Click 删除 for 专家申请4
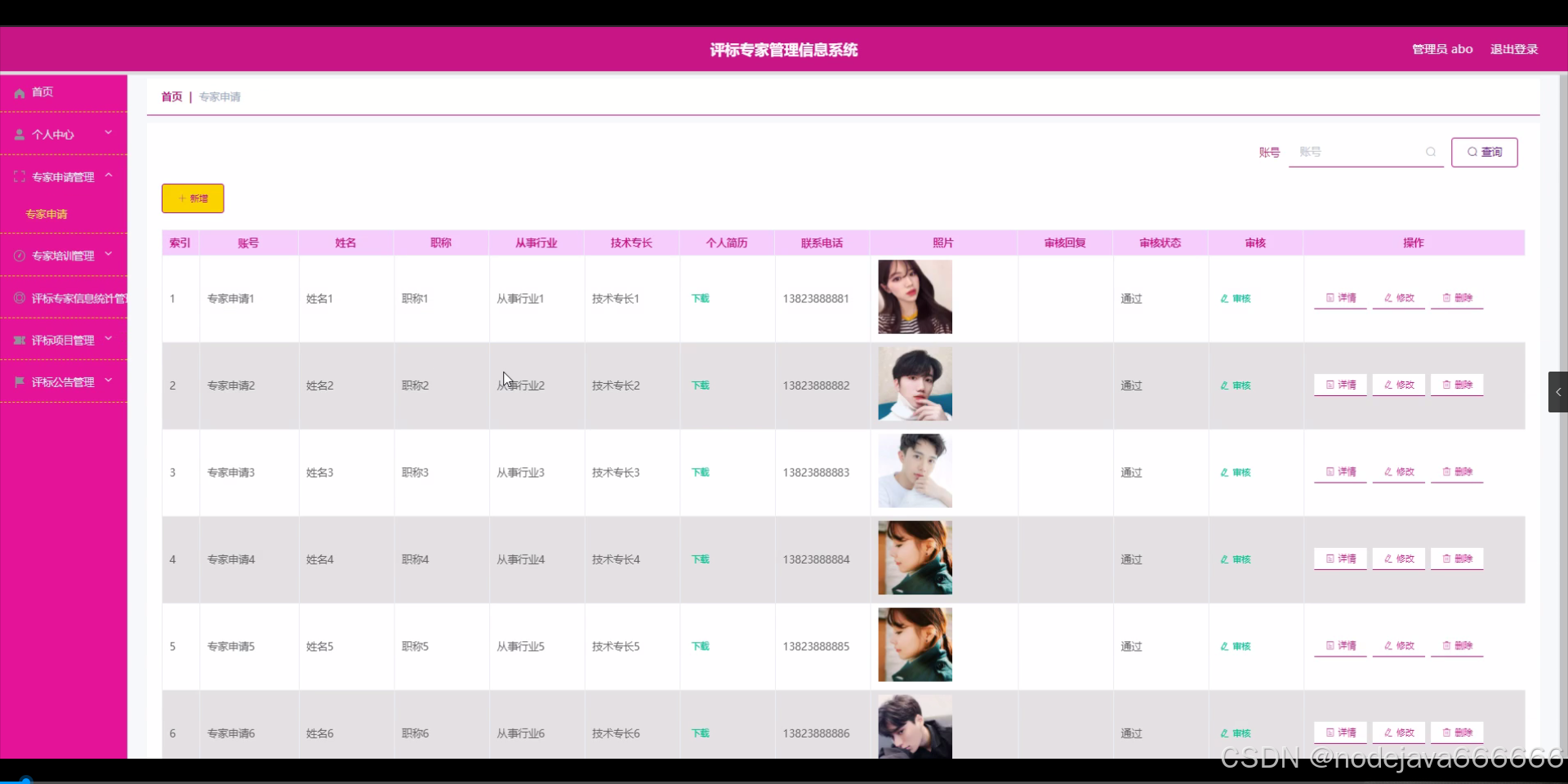 (x=1457, y=559)
